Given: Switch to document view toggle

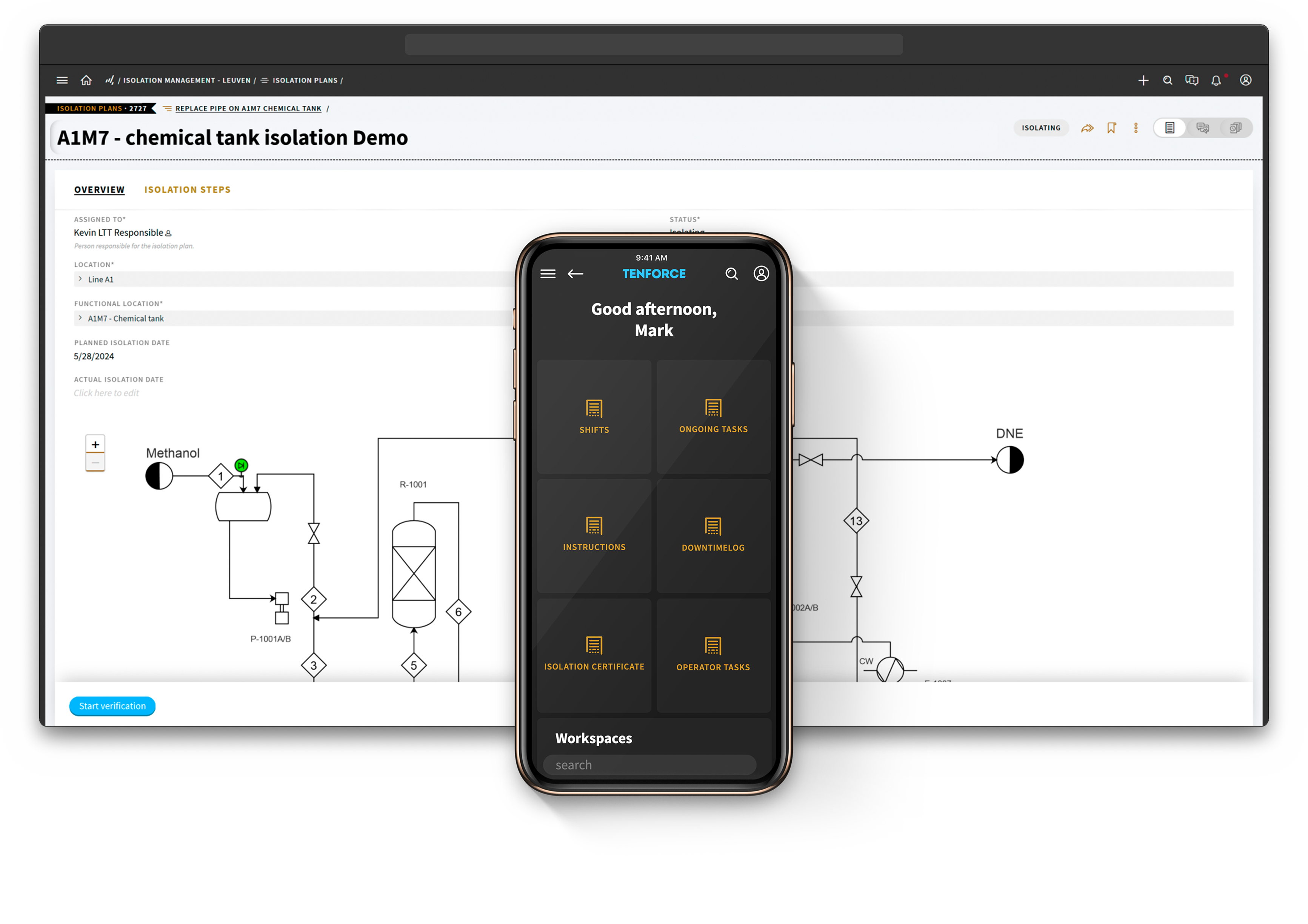Looking at the screenshot, I should (1170, 128).
